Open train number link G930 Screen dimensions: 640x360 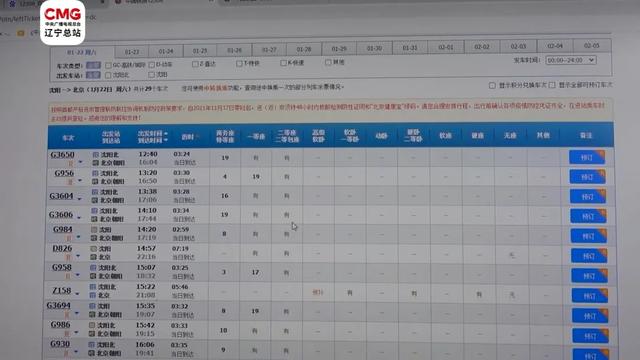click(60, 344)
